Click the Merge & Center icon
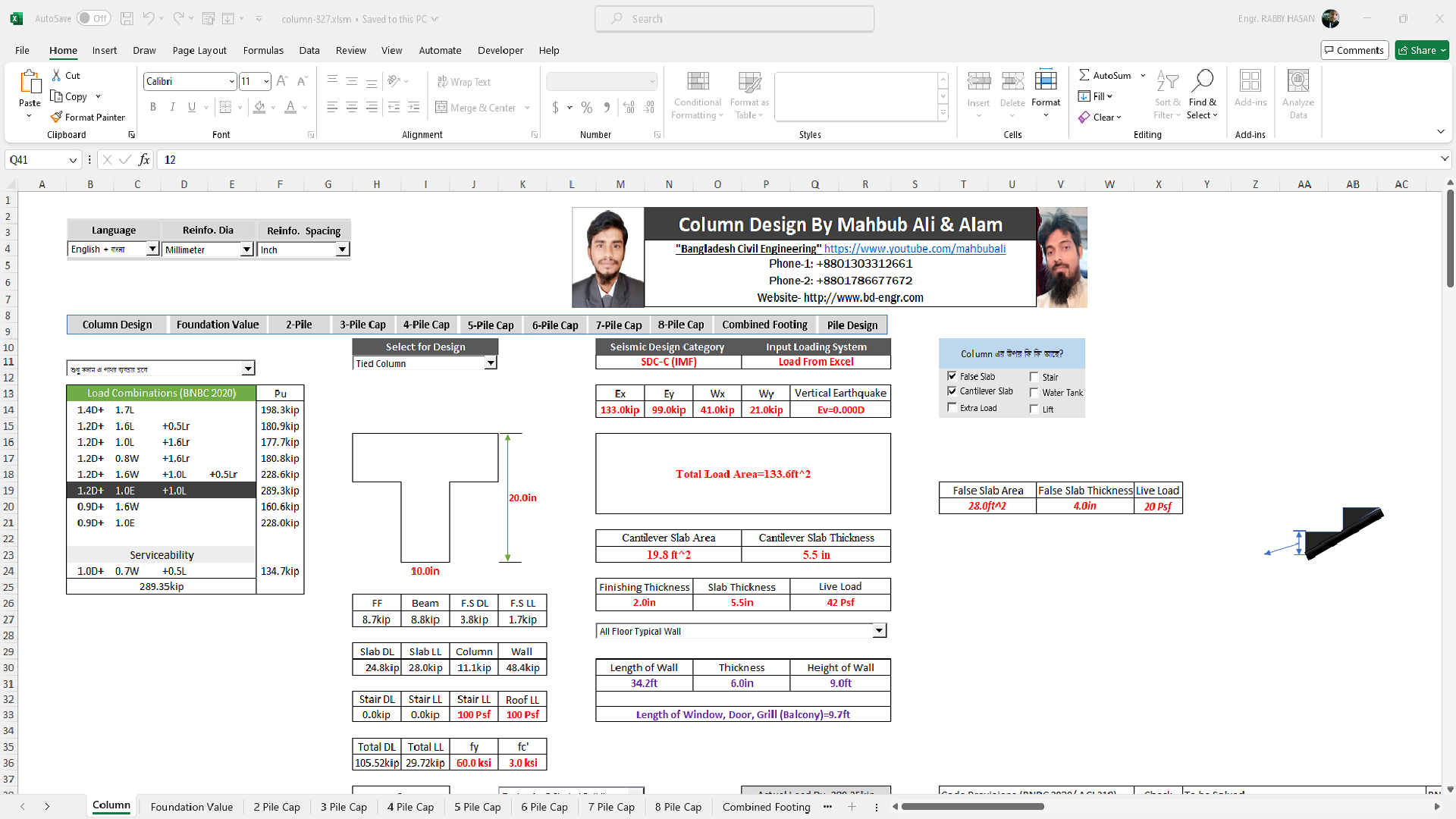The height and width of the screenshot is (819, 1456). tap(441, 108)
